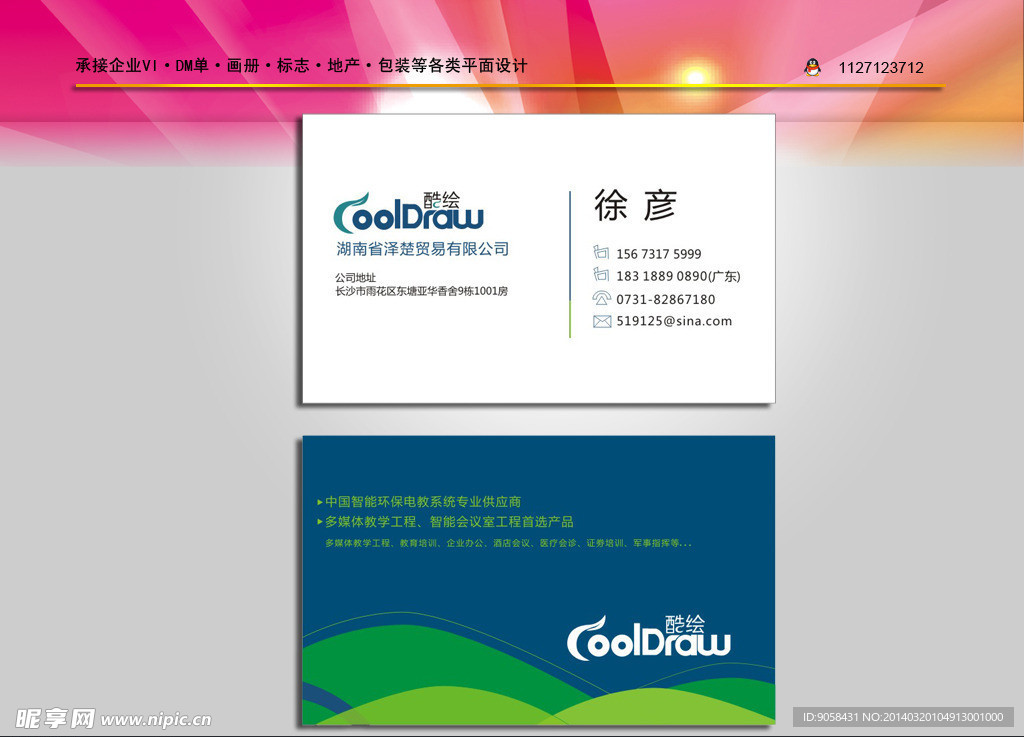Click the telephone icon beside 0731-82867180
The image size is (1024, 737).
click(x=601, y=298)
